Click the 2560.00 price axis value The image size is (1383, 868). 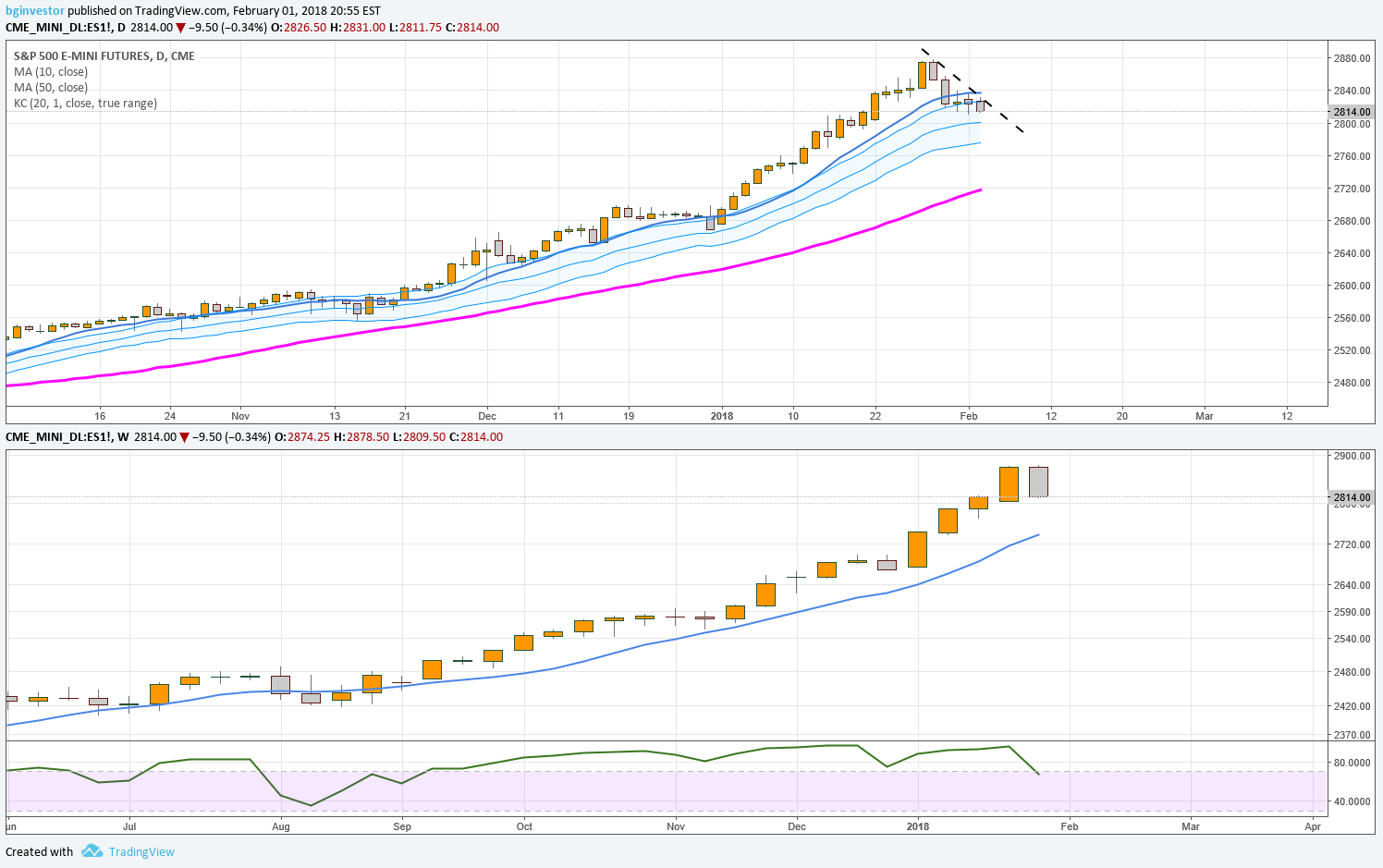click(x=1352, y=318)
